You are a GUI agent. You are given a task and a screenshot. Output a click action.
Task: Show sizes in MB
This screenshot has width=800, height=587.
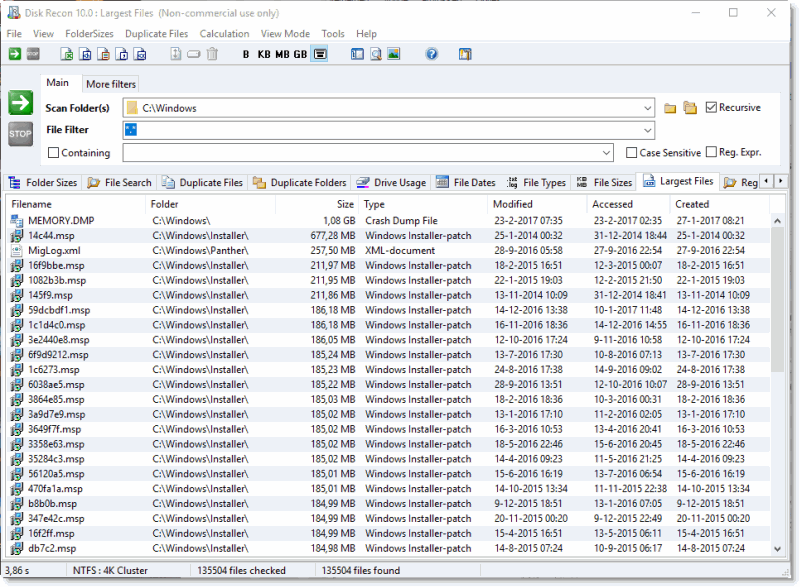(x=282, y=54)
